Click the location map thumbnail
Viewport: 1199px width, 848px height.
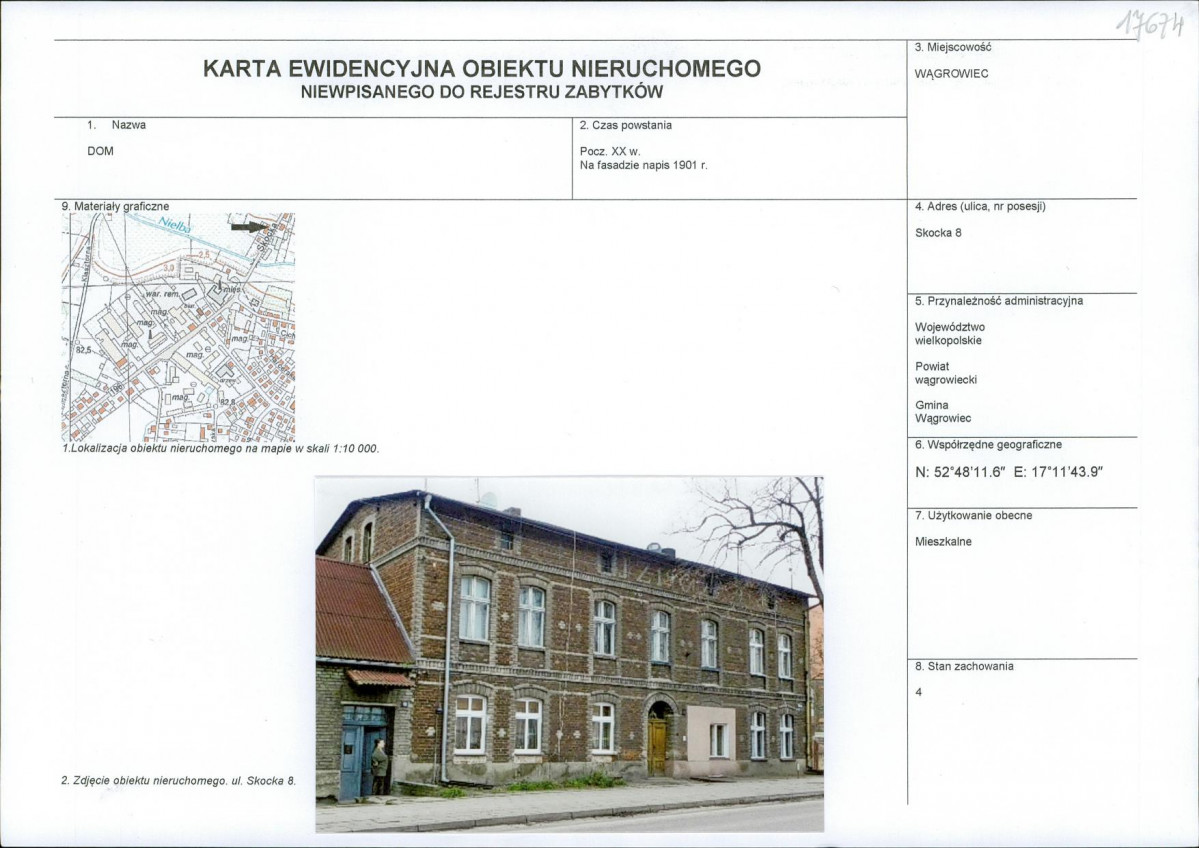click(x=178, y=327)
